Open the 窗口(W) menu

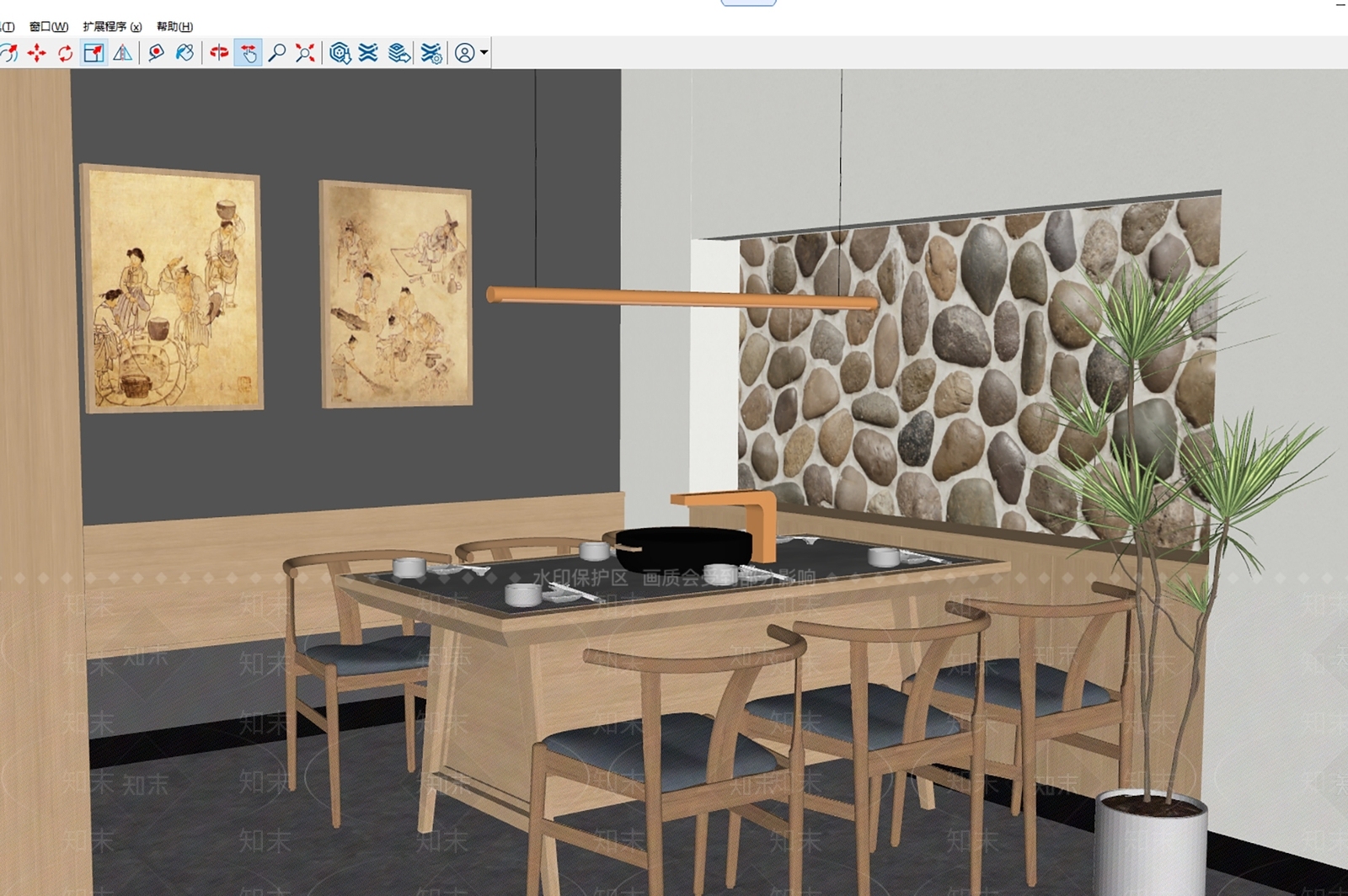pyautogui.click(x=49, y=27)
